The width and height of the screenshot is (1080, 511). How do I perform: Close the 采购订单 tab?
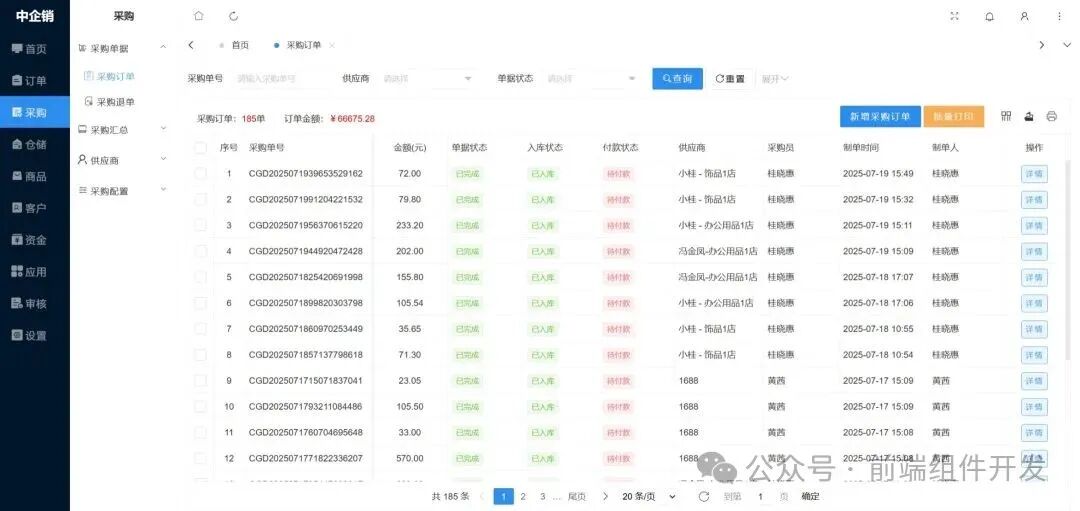click(332, 45)
